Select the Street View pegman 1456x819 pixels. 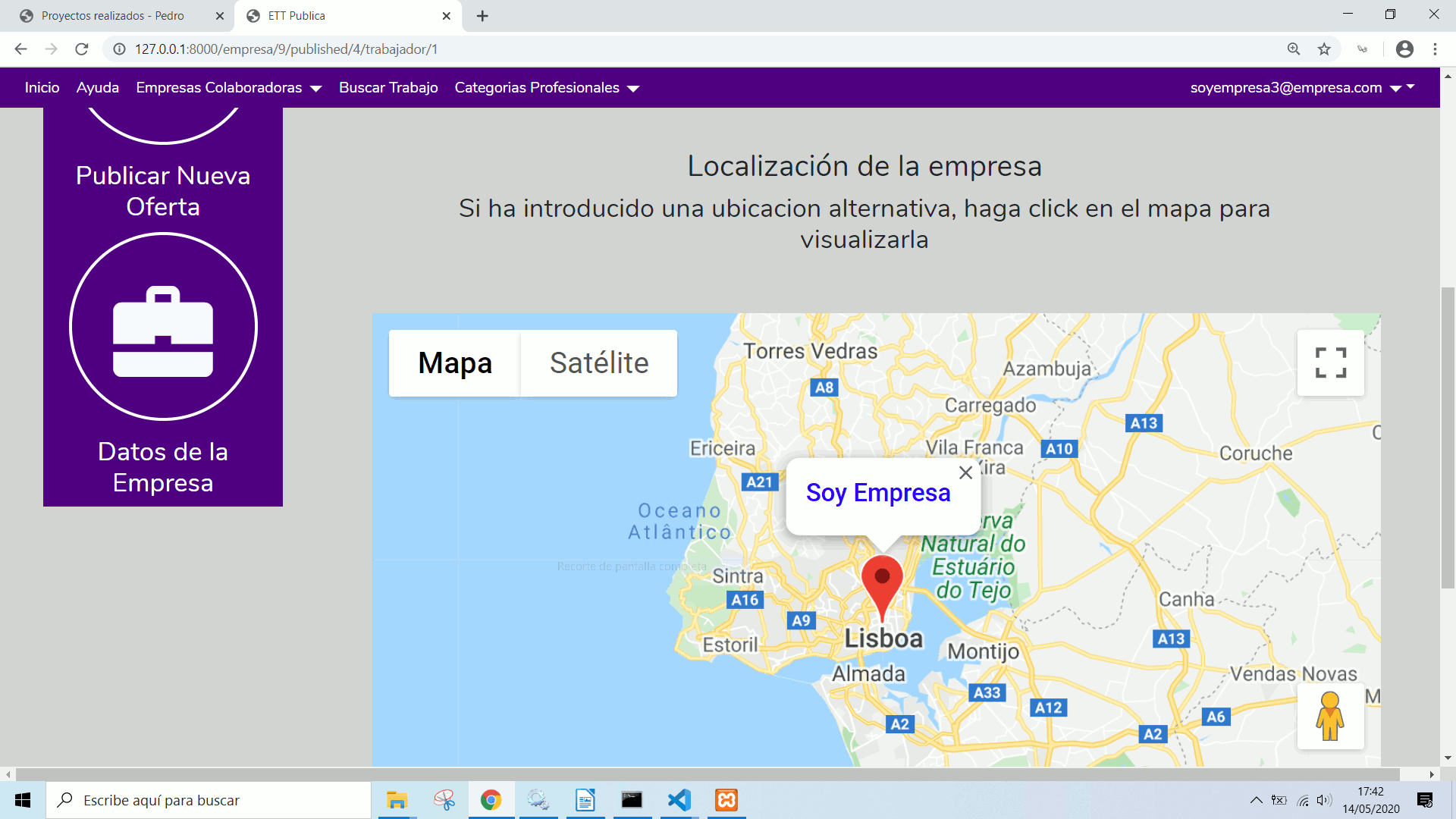tap(1330, 716)
